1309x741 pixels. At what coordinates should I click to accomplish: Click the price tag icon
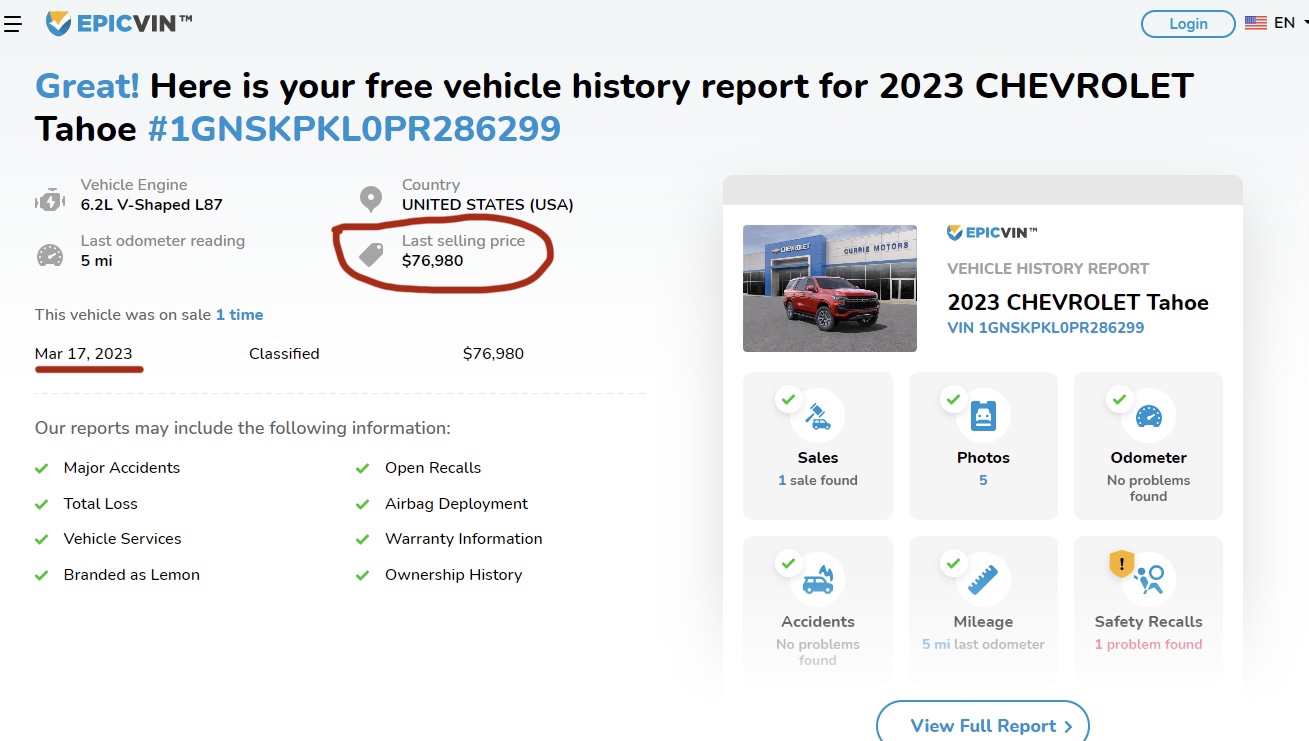coord(371,254)
